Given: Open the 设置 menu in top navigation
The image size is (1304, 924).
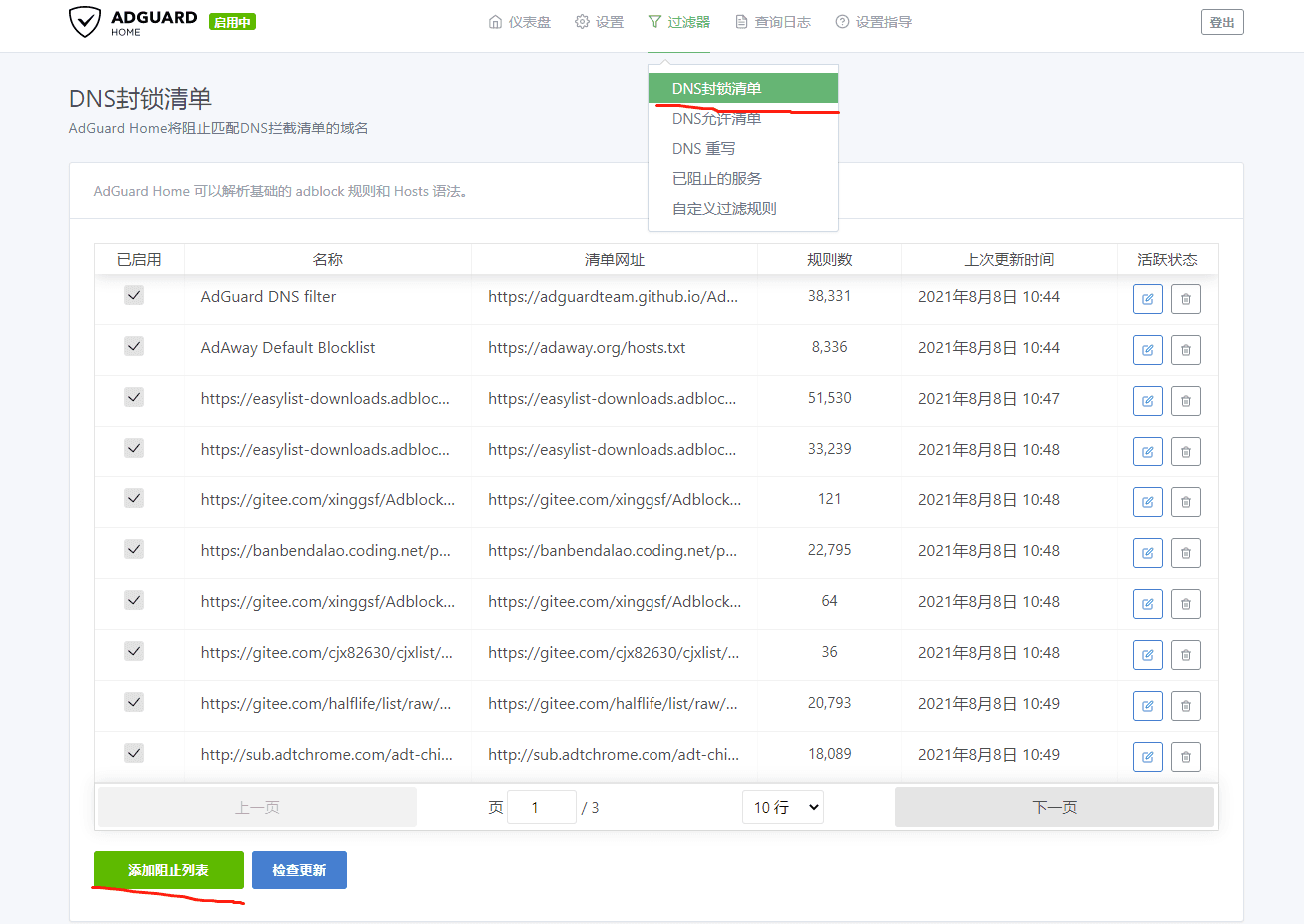Looking at the screenshot, I should (x=599, y=22).
